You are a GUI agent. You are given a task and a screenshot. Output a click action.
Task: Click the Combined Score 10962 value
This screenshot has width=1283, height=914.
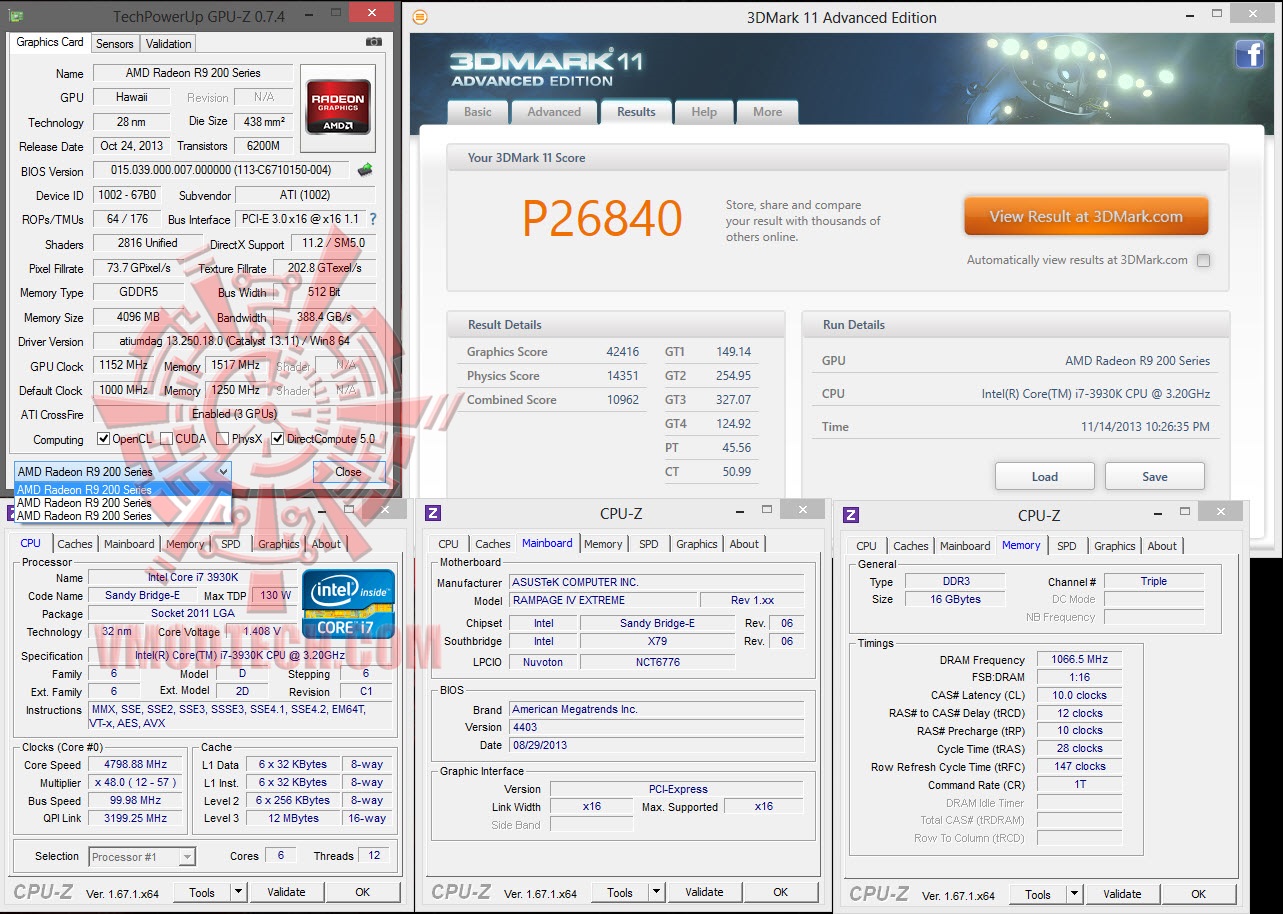click(x=622, y=400)
